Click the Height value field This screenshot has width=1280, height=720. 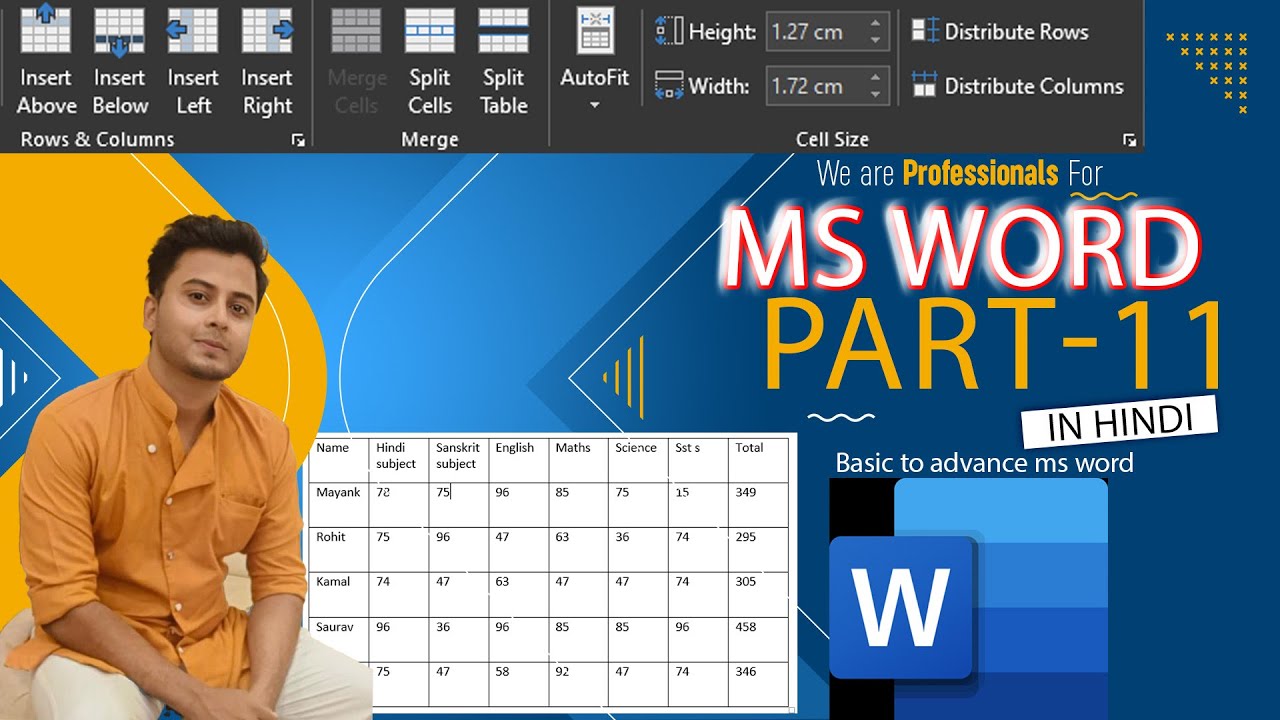(x=814, y=32)
